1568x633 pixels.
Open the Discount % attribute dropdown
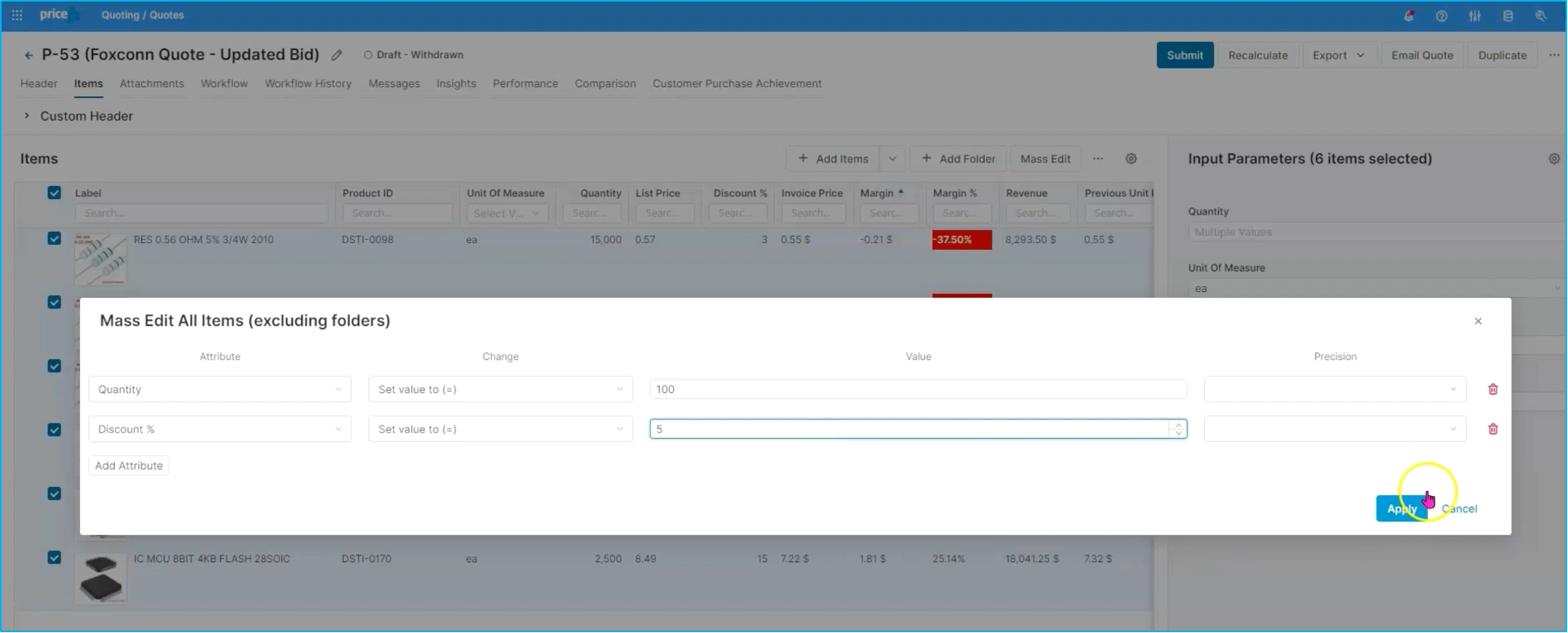tap(219, 429)
